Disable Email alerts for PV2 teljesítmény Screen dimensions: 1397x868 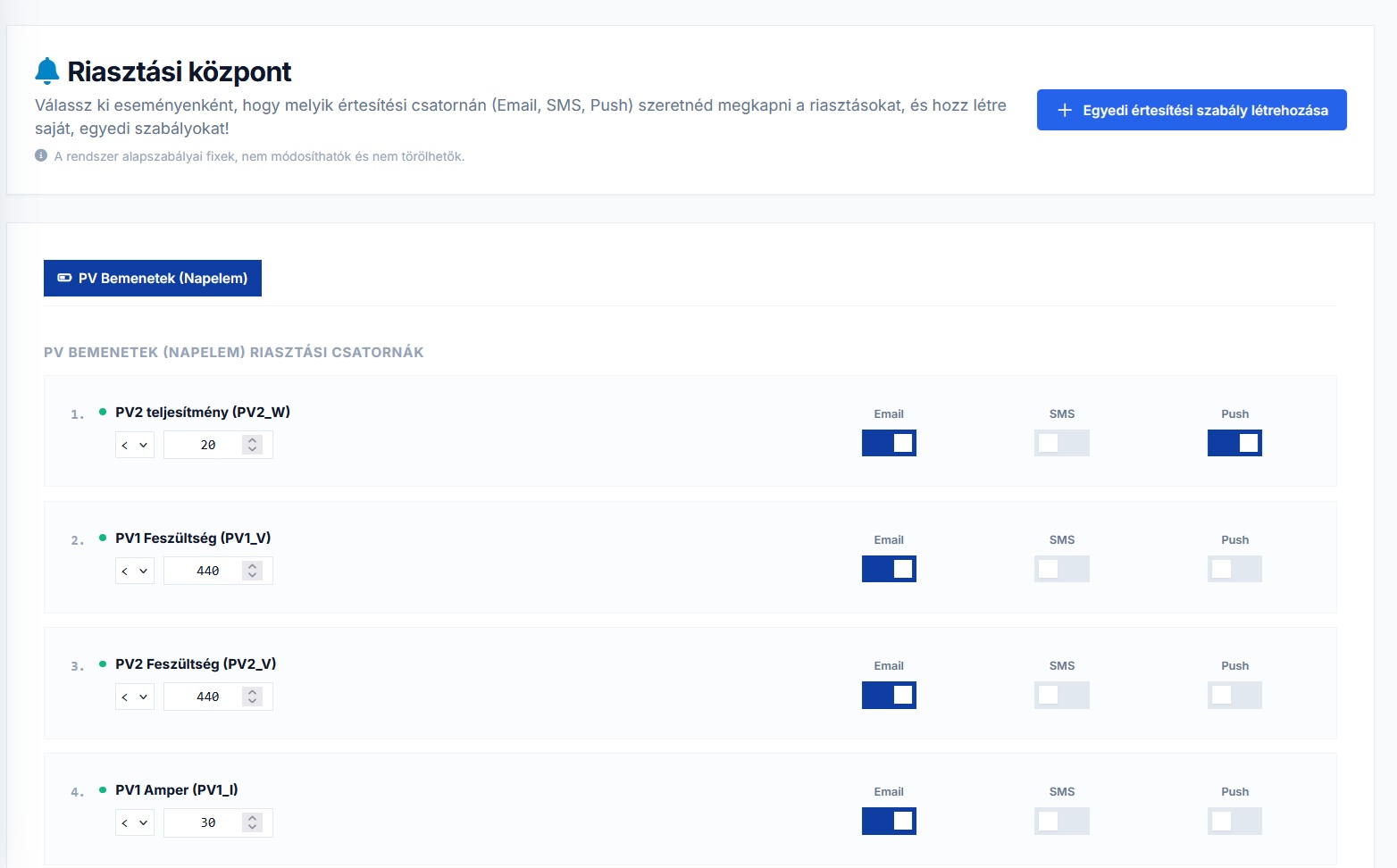[x=889, y=443]
